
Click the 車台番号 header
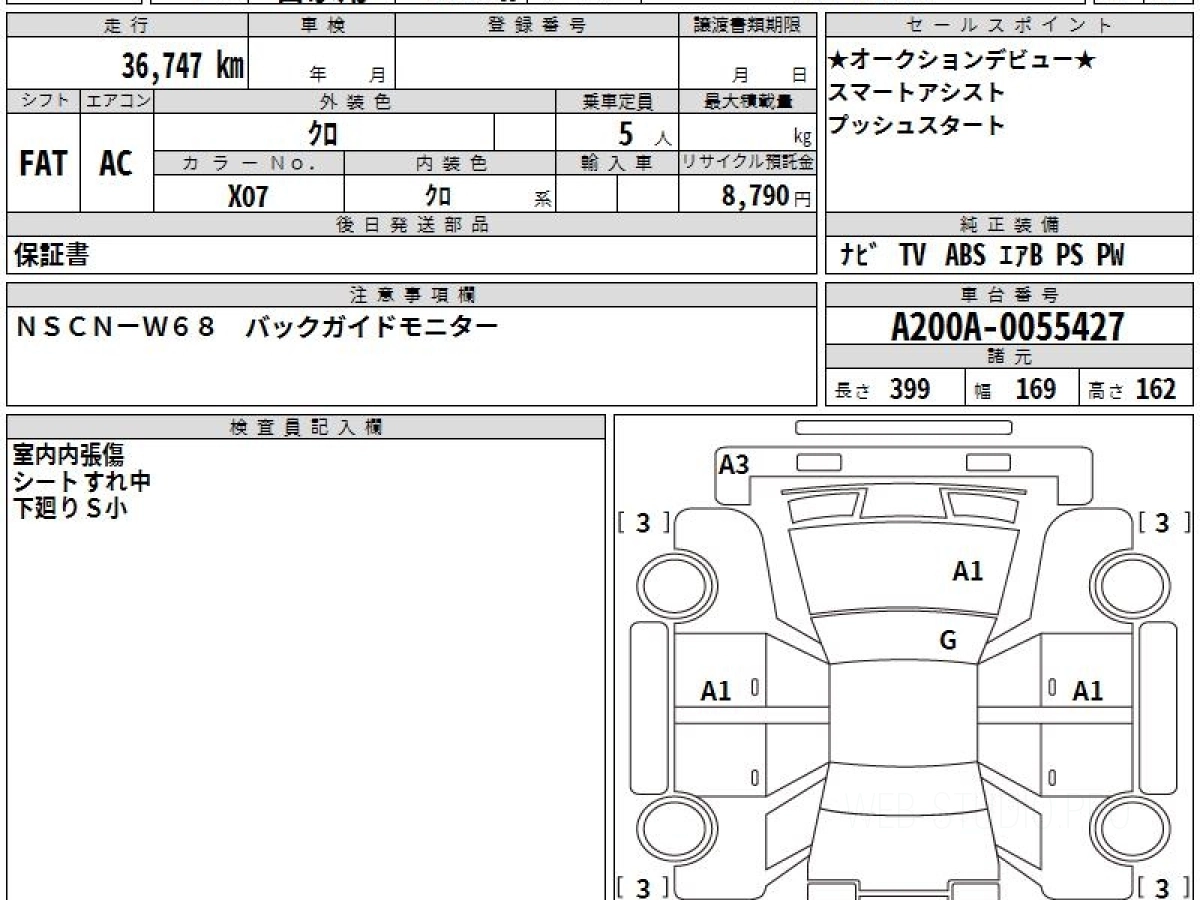pyautogui.click(x=1009, y=295)
